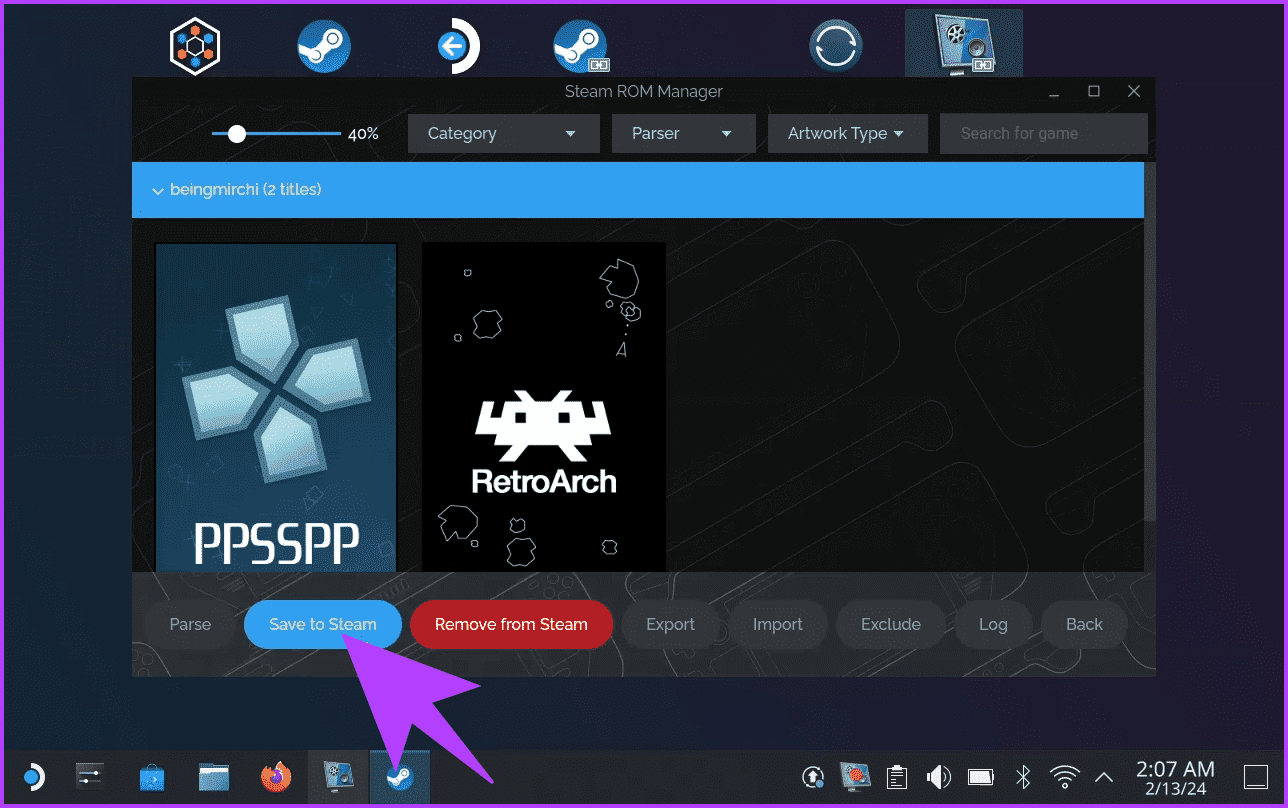The width and height of the screenshot is (1288, 808).
Task: Open the system settings sliders taskbar icon
Action: 90,777
